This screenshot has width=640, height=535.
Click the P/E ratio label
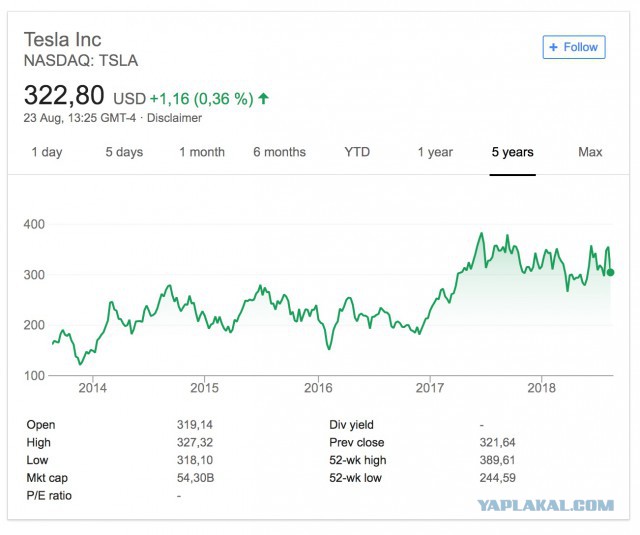tap(49, 496)
